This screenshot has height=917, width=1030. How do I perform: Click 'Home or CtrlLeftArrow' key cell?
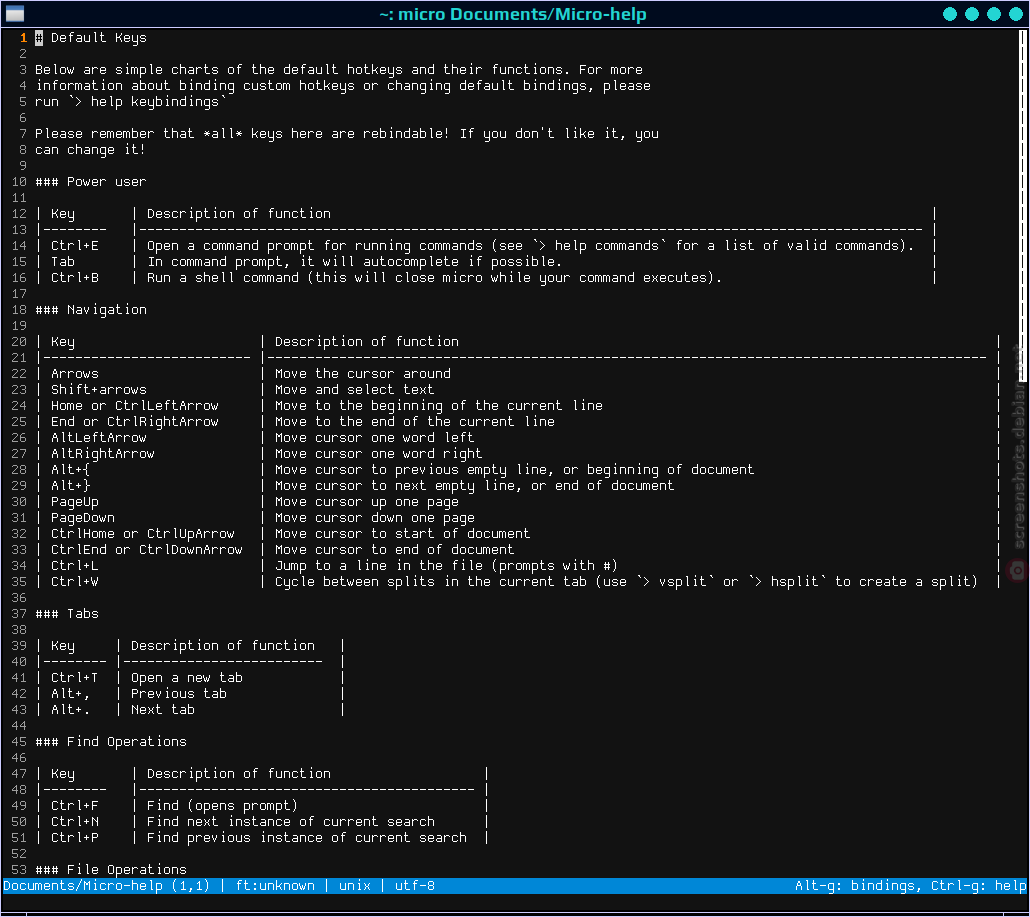pyautogui.click(x=135, y=405)
